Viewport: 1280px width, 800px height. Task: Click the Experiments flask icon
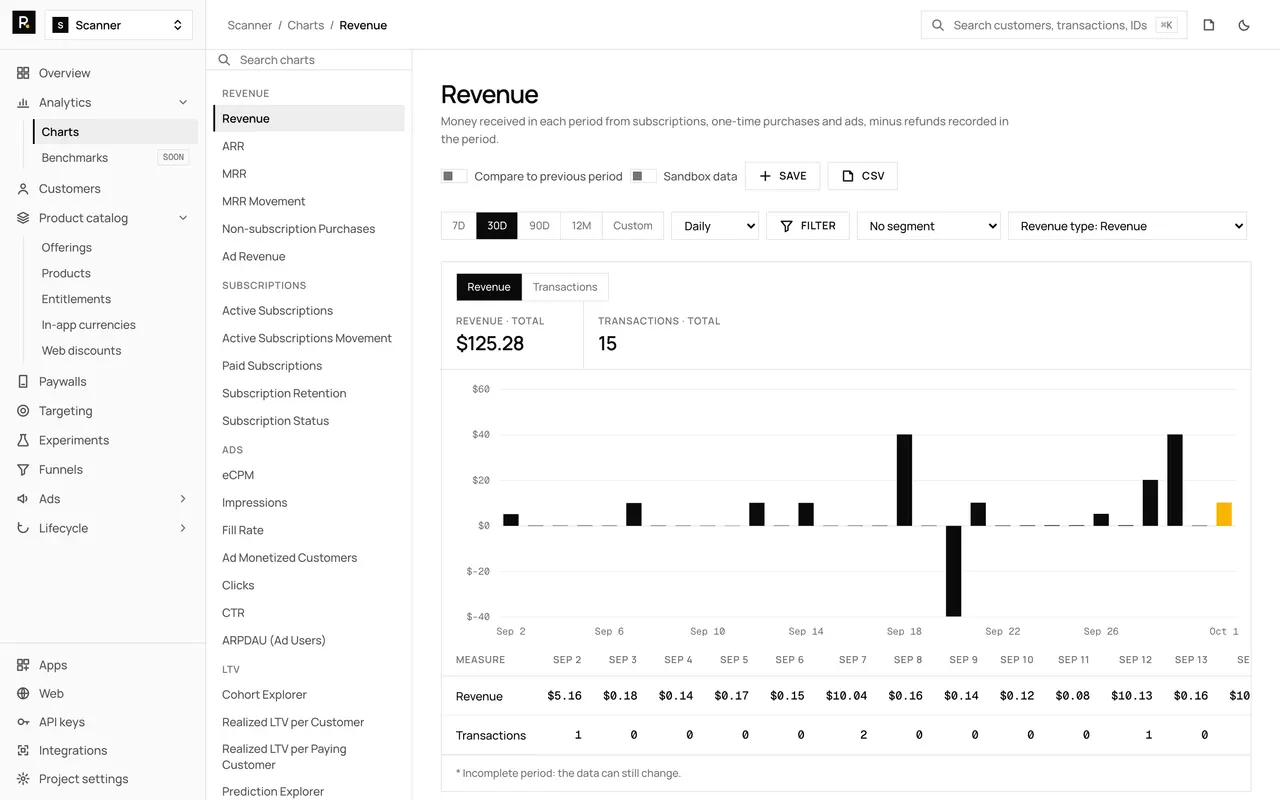(x=23, y=440)
